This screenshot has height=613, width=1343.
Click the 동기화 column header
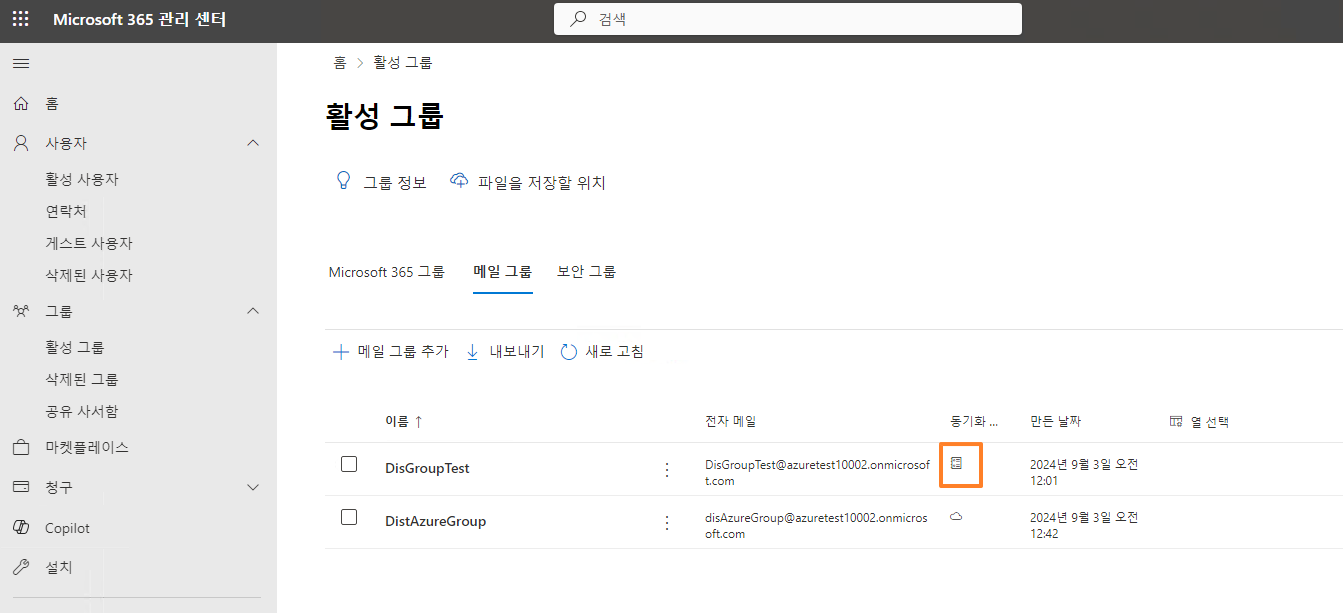(x=974, y=422)
